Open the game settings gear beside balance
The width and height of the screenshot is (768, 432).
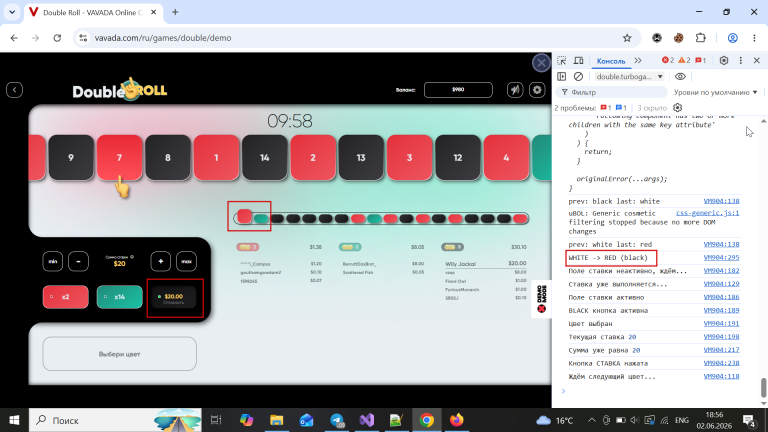click(x=537, y=90)
